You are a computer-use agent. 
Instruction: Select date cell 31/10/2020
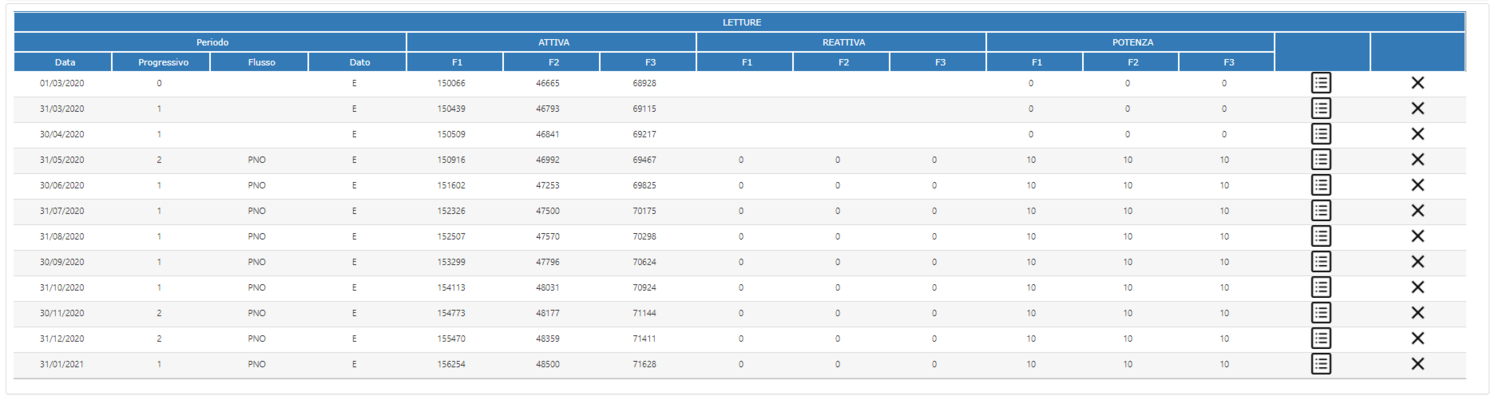[x=62, y=287]
